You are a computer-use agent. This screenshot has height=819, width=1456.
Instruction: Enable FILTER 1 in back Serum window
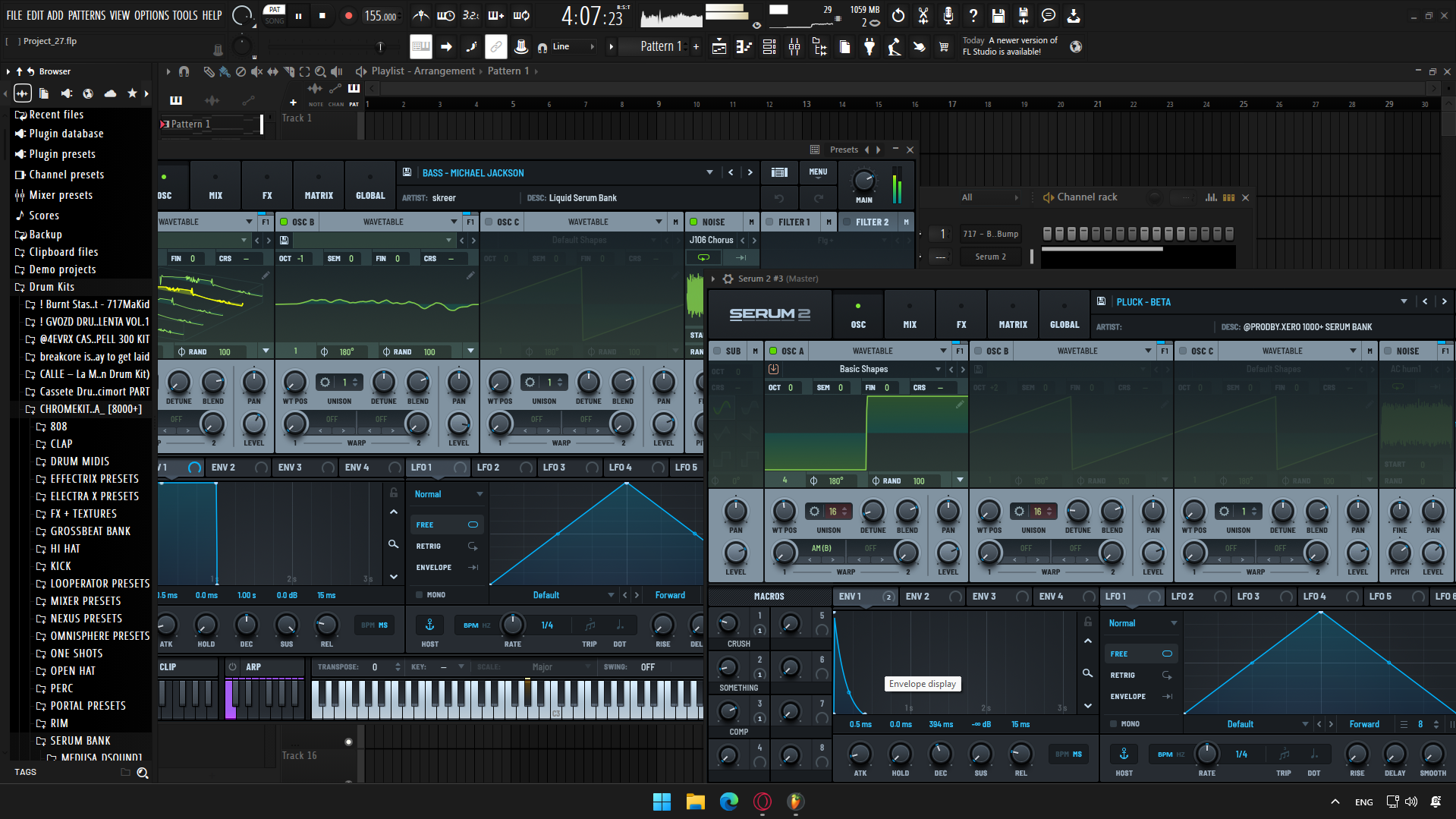coord(769,222)
